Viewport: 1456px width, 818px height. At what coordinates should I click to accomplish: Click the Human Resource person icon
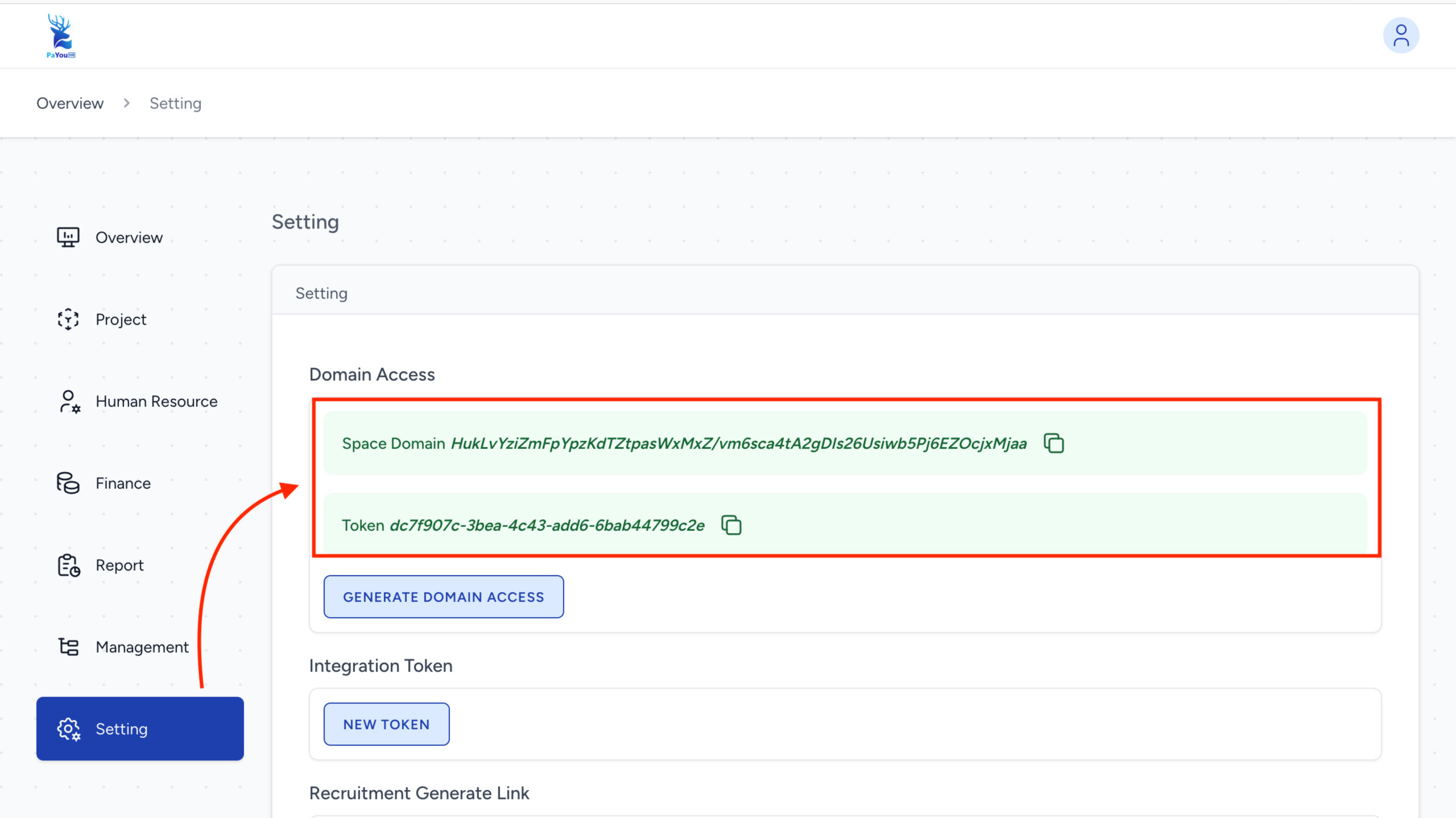coord(69,402)
